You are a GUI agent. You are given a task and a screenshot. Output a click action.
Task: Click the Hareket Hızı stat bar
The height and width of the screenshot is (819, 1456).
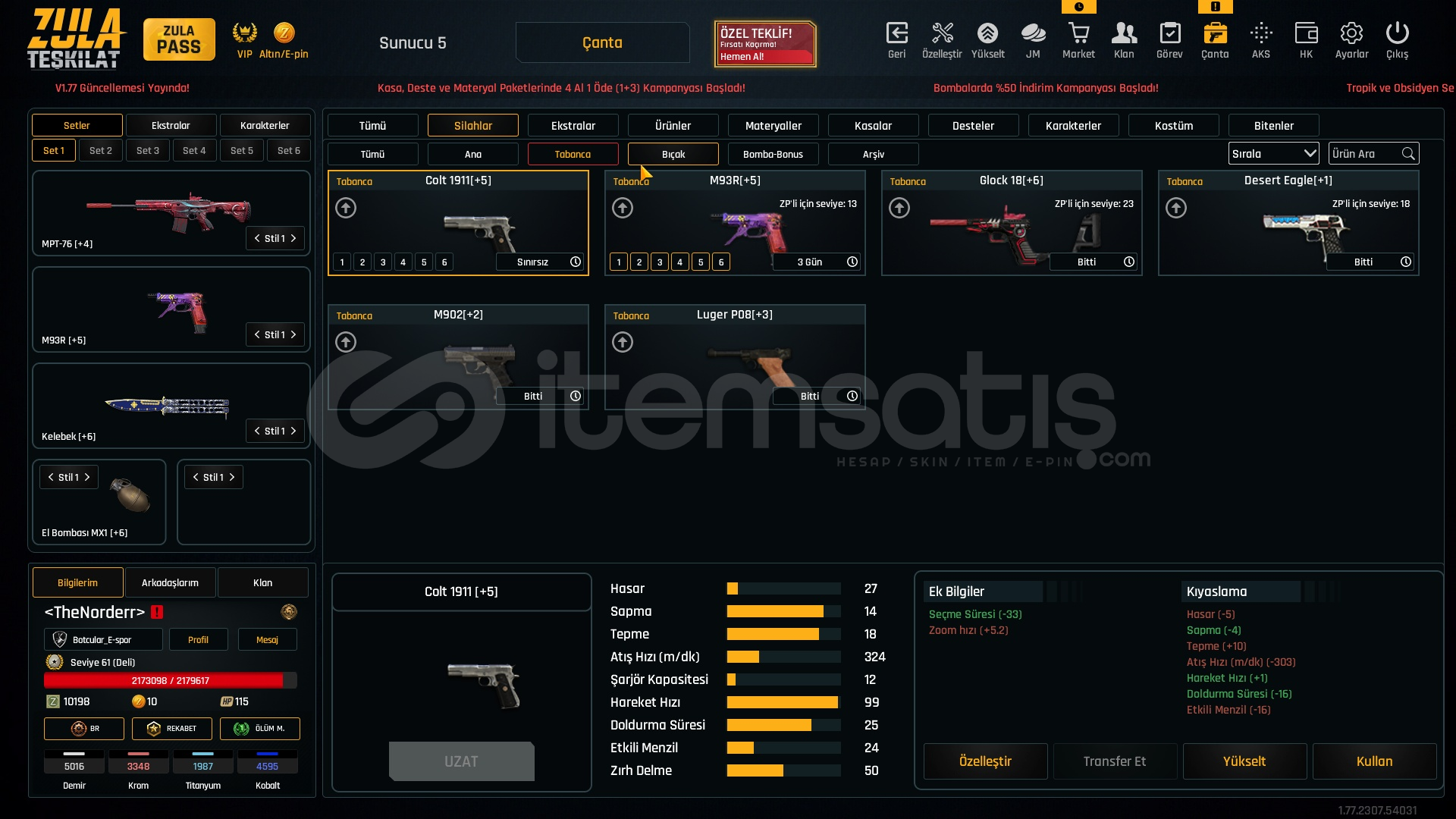[783, 702]
